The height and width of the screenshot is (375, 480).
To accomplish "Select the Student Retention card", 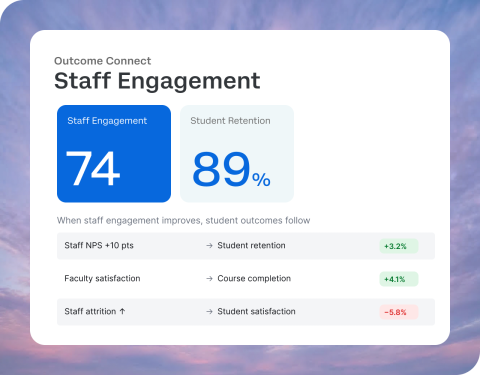I will pos(237,154).
